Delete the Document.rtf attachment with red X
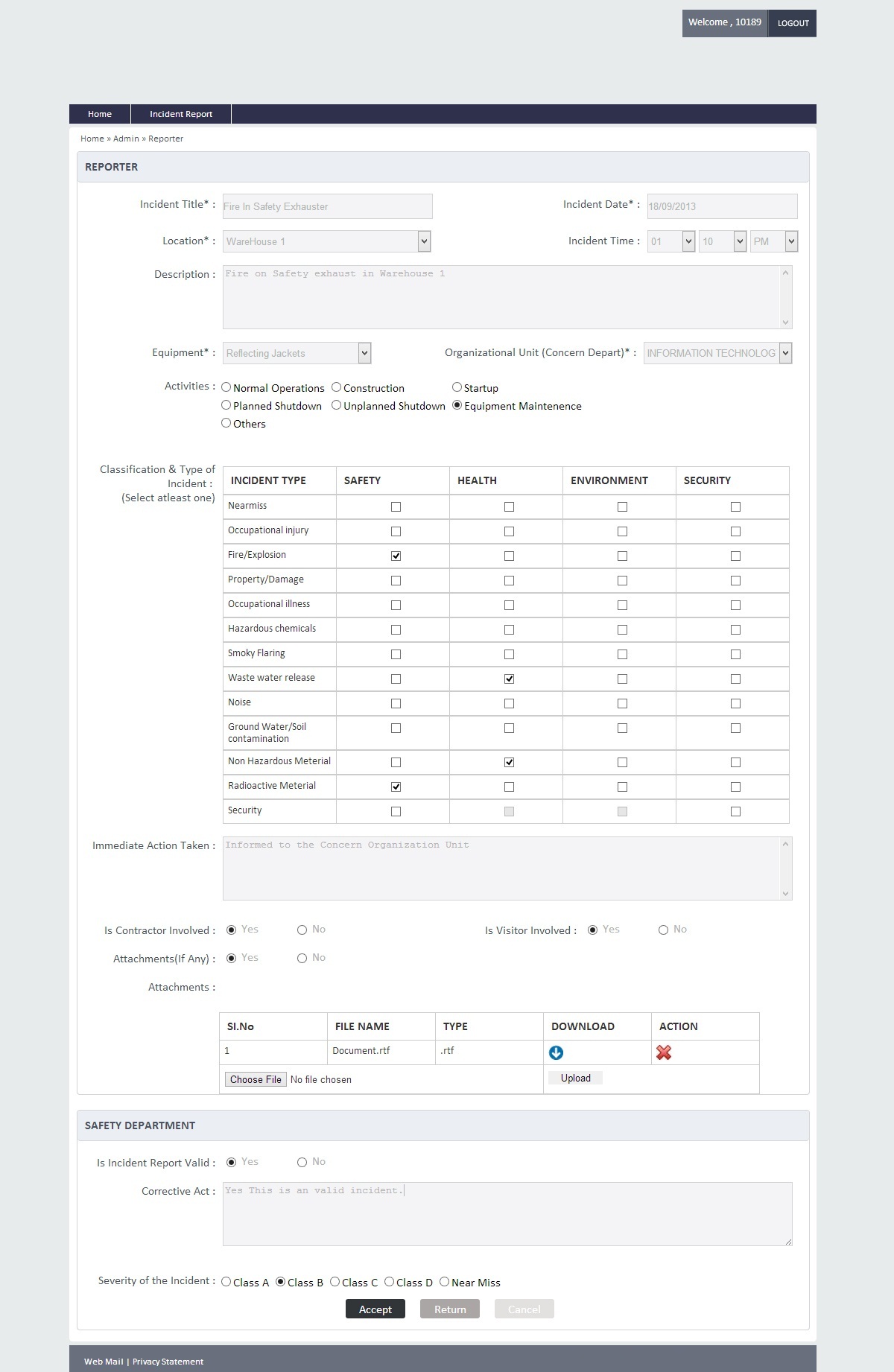 pos(664,1052)
